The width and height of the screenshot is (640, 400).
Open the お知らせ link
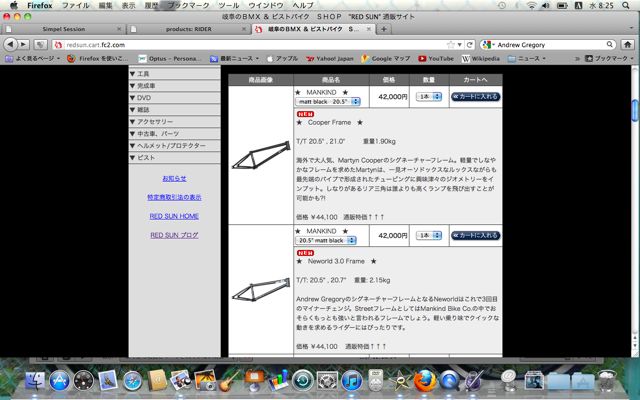[x=174, y=178]
